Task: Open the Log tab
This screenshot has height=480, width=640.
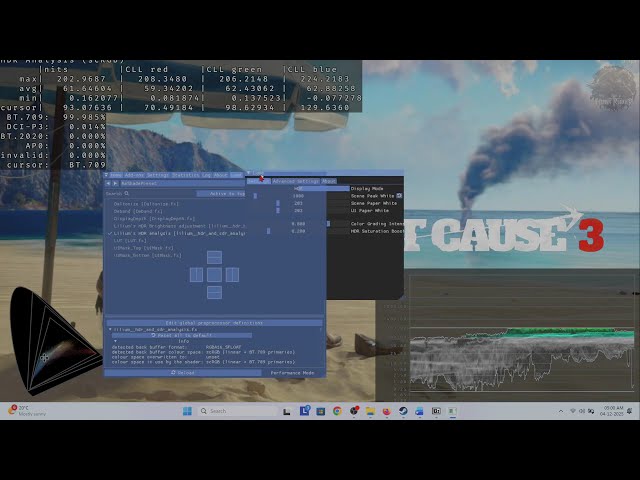Action: tap(206, 175)
